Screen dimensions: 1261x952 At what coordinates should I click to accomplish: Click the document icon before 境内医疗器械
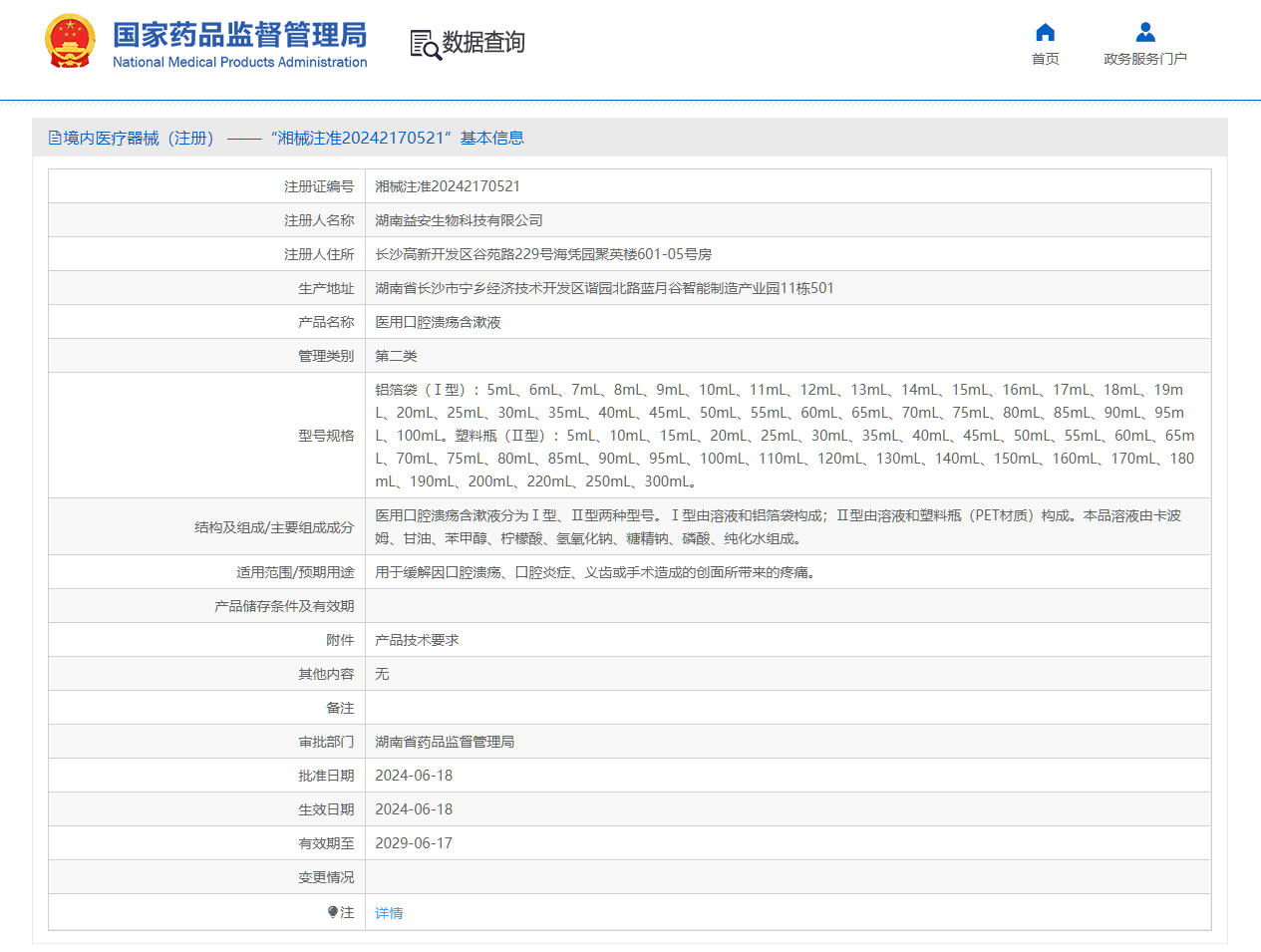pos(55,139)
